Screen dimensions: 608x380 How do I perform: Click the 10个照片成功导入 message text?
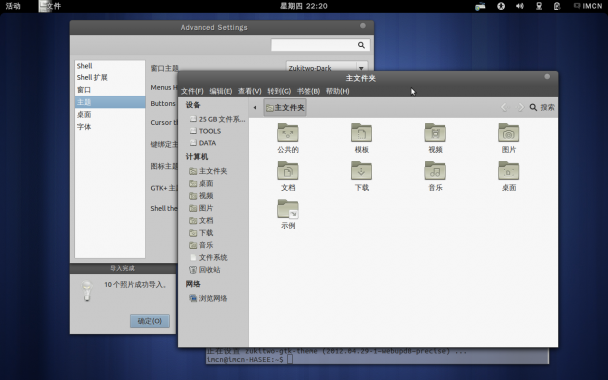pos(135,285)
